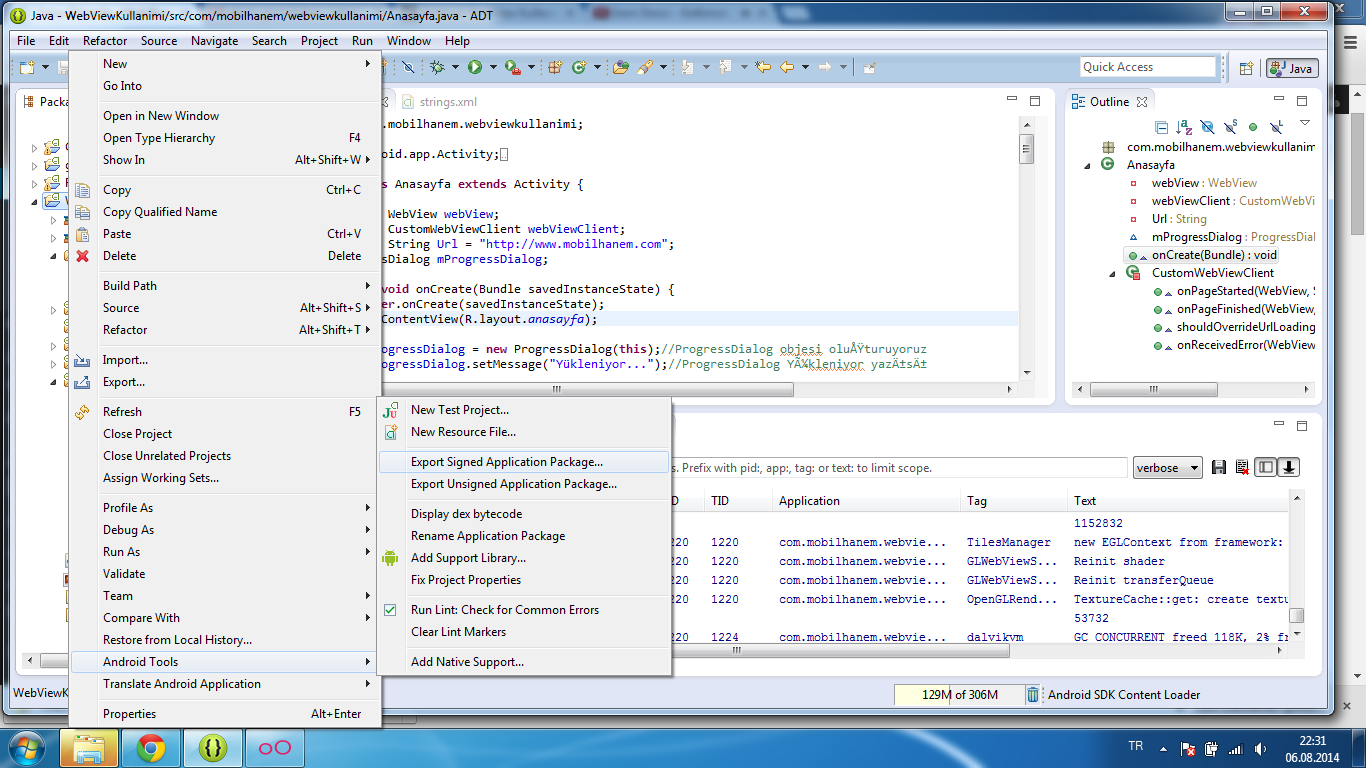Select Export Signed Application Package
Image resolution: width=1366 pixels, height=768 pixels.
click(524, 462)
